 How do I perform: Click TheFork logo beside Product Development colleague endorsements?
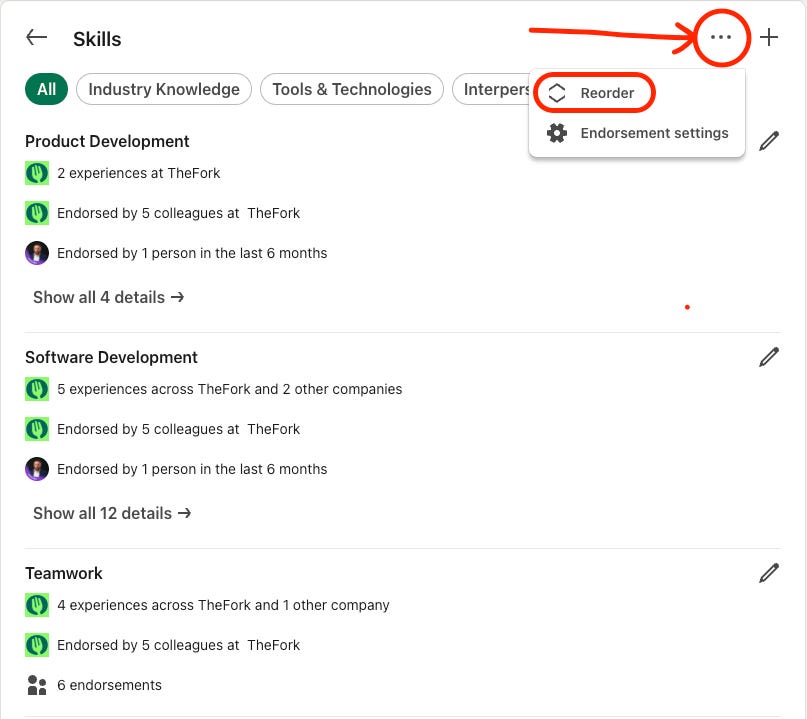(x=37, y=213)
